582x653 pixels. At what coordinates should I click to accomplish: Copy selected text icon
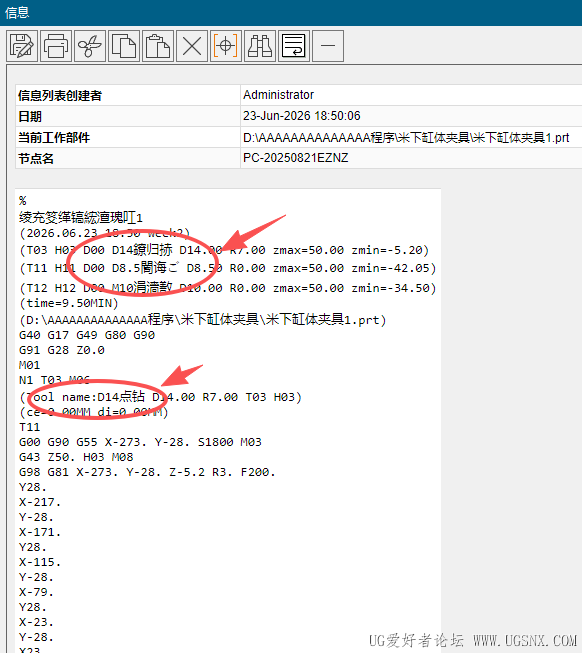tap(124, 46)
